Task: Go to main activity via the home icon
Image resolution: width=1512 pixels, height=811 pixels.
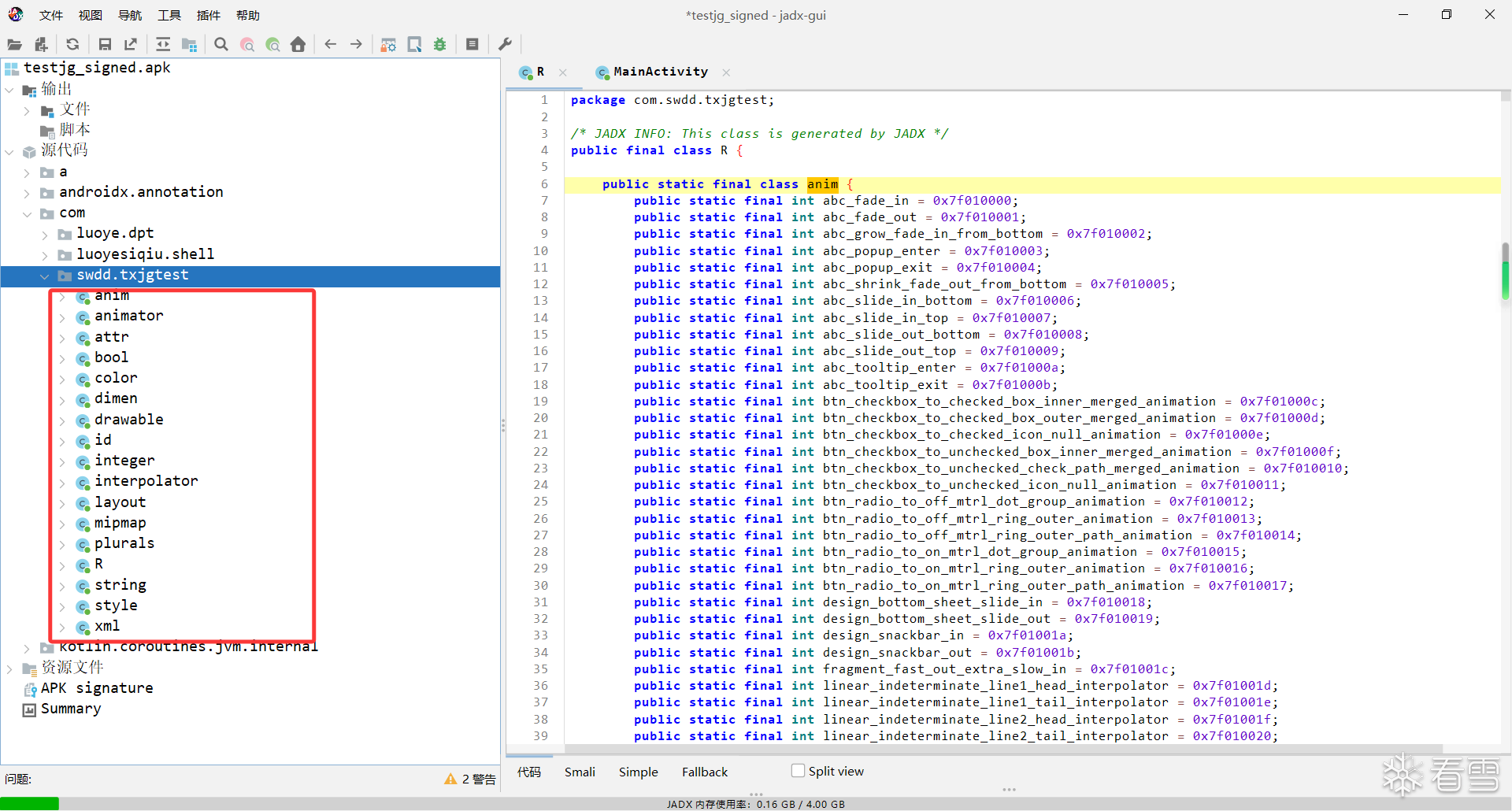Action: (298, 45)
